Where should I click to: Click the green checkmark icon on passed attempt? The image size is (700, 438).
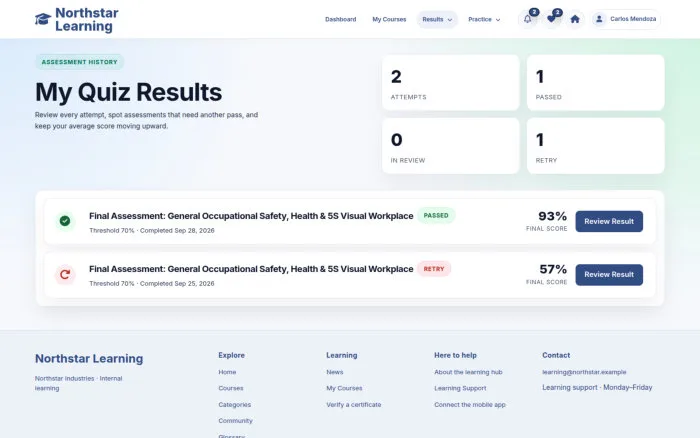(x=65, y=221)
